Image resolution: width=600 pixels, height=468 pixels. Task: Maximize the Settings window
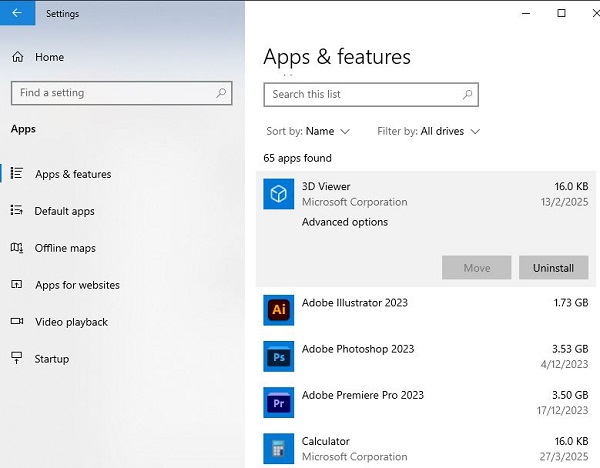(x=561, y=13)
